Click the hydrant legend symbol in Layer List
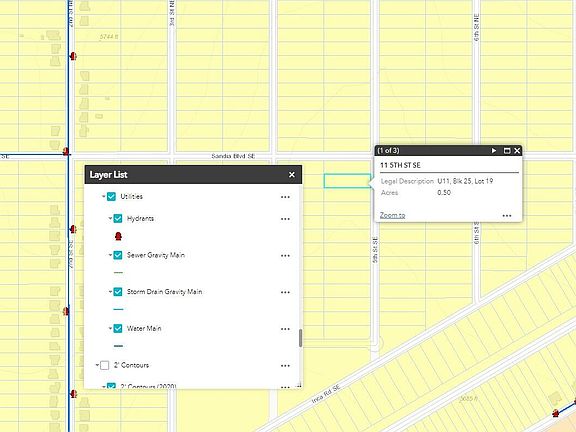Viewport: 576px width, 432px height. (118, 236)
